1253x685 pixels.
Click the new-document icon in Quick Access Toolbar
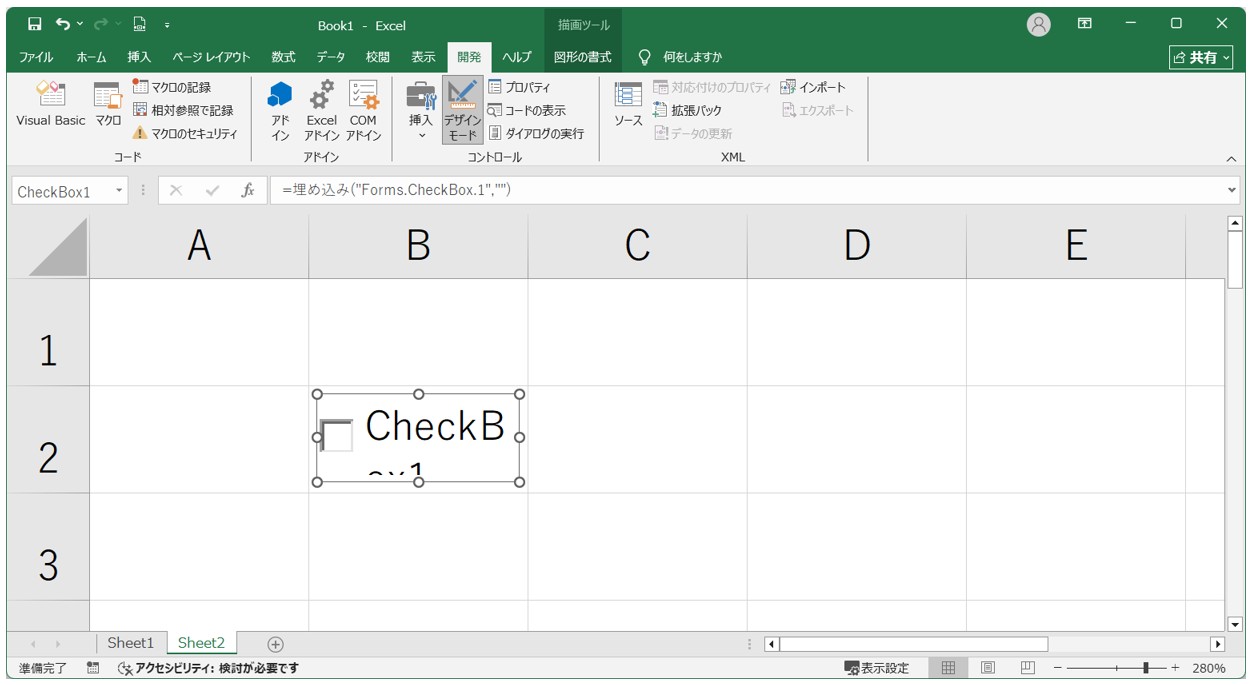[139, 24]
